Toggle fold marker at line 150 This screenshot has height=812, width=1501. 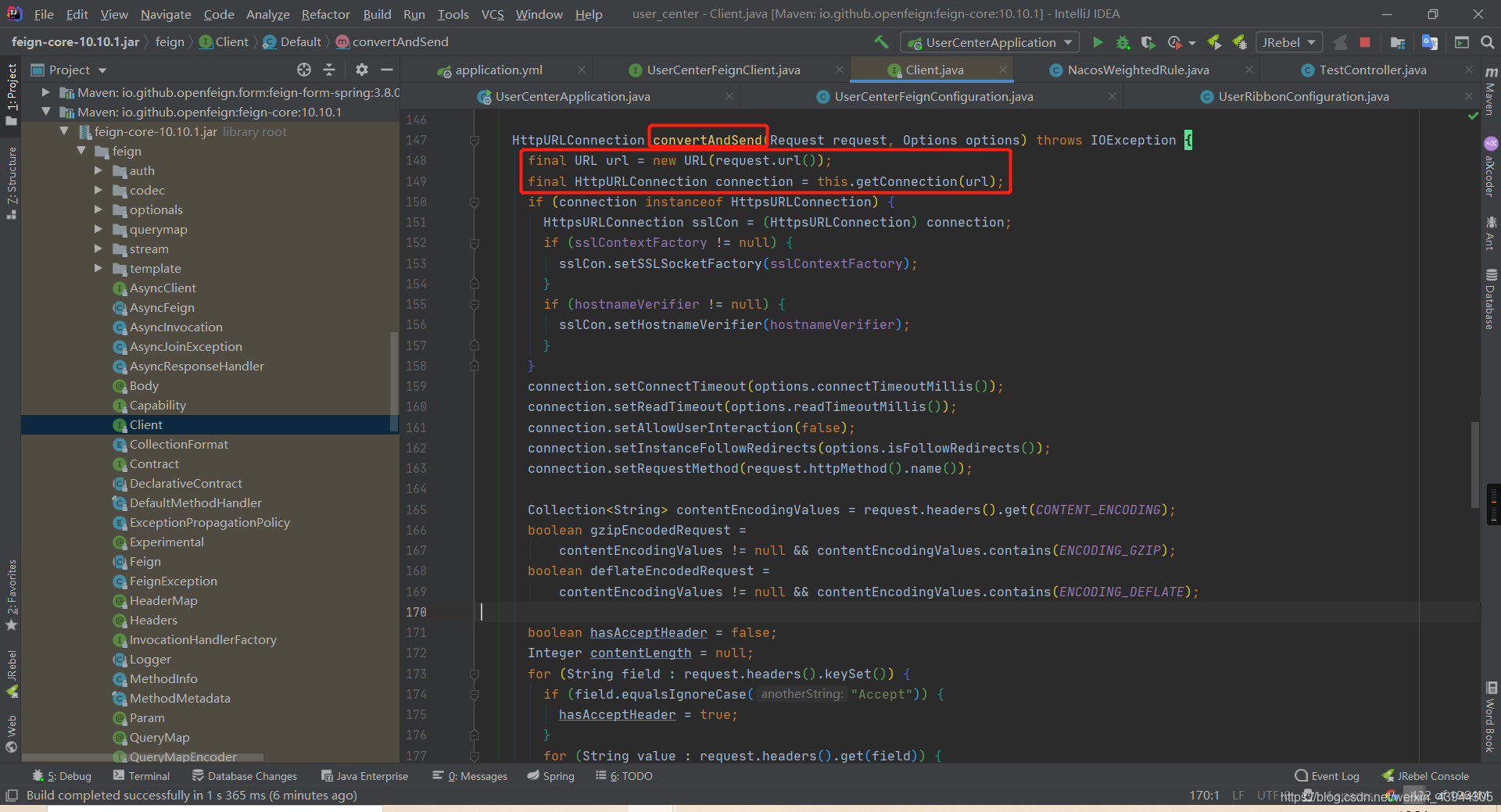pyautogui.click(x=474, y=202)
